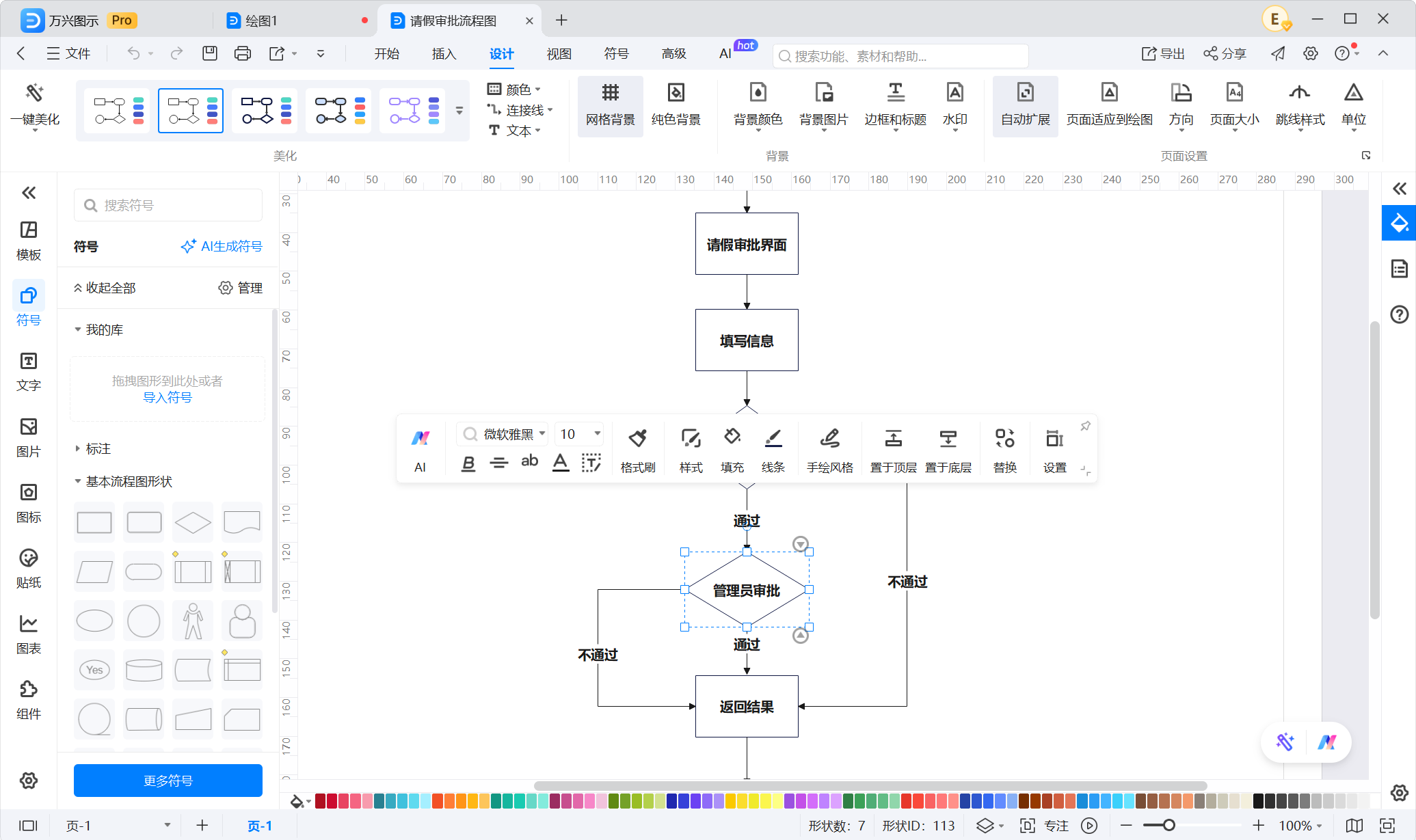
Task: Toggle 专注 focus mode in status bar
Action: point(1044,826)
